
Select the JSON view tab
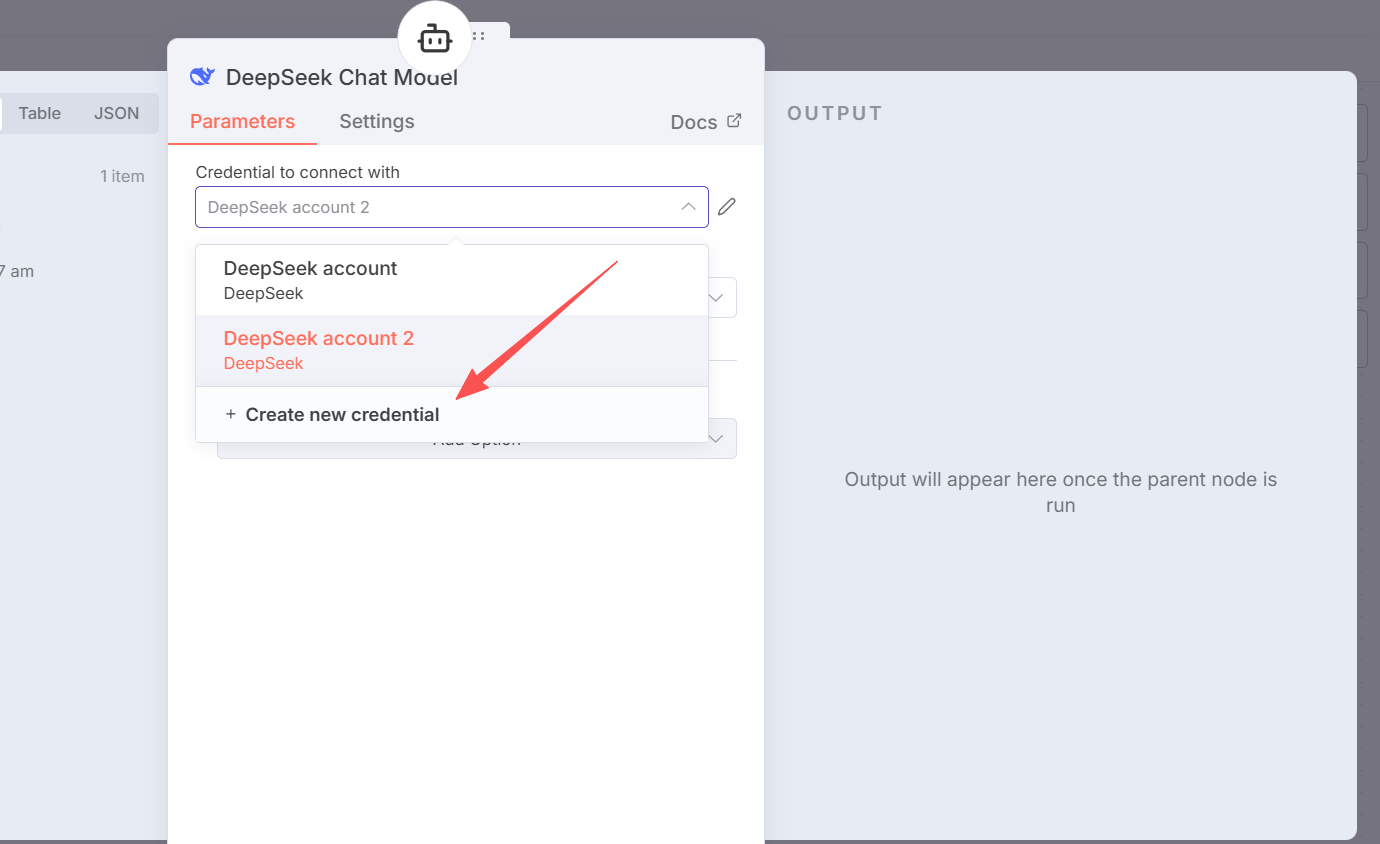click(x=117, y=113)
